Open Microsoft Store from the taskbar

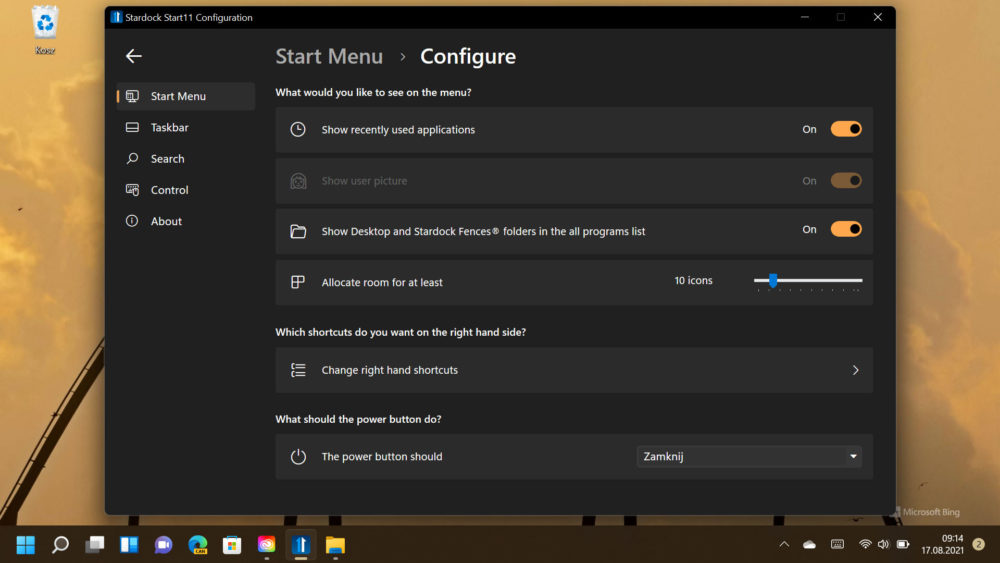(x=232, y=545)
